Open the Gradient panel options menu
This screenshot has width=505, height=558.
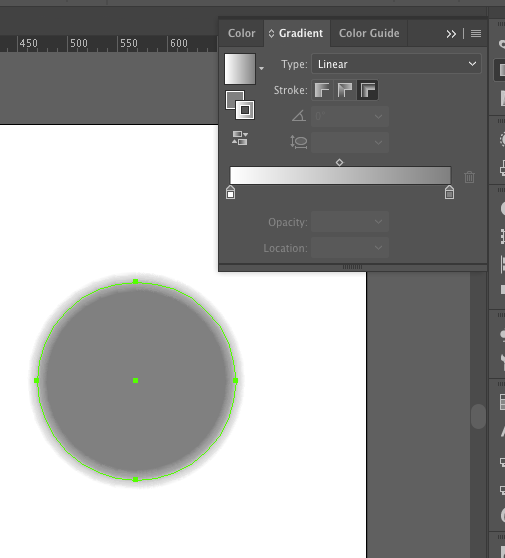(x=476, y=33)
